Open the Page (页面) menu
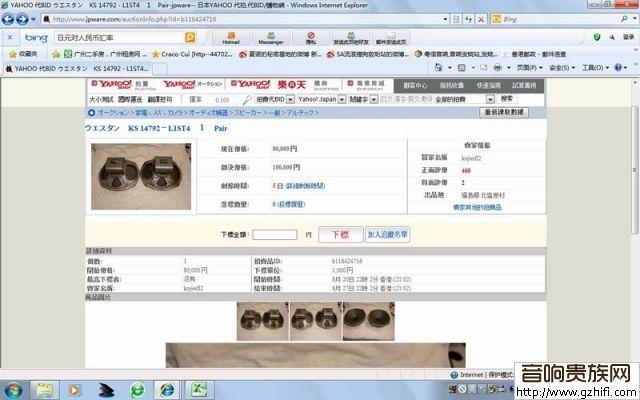The image size is (640, 400). [529, 67]
